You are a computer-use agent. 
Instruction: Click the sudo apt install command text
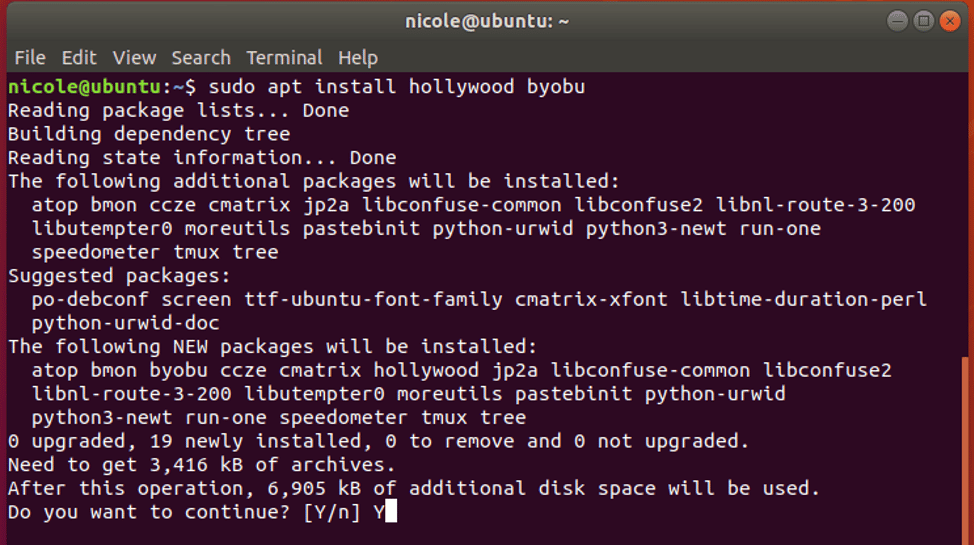point(396,86)
